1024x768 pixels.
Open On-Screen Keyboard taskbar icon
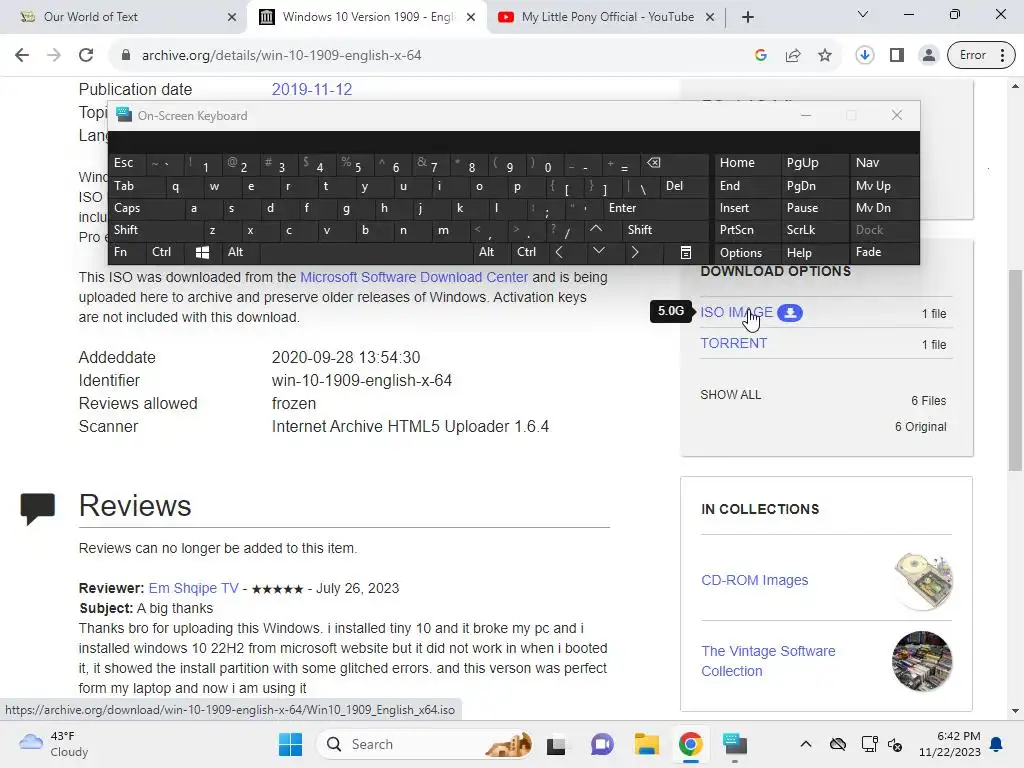(735, 744)
